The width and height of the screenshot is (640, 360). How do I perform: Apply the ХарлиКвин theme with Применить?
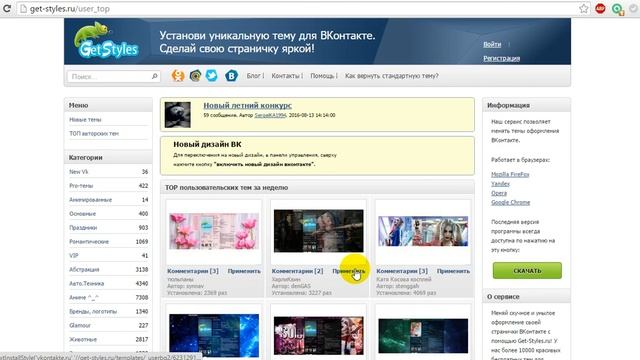tap(349, 271)
